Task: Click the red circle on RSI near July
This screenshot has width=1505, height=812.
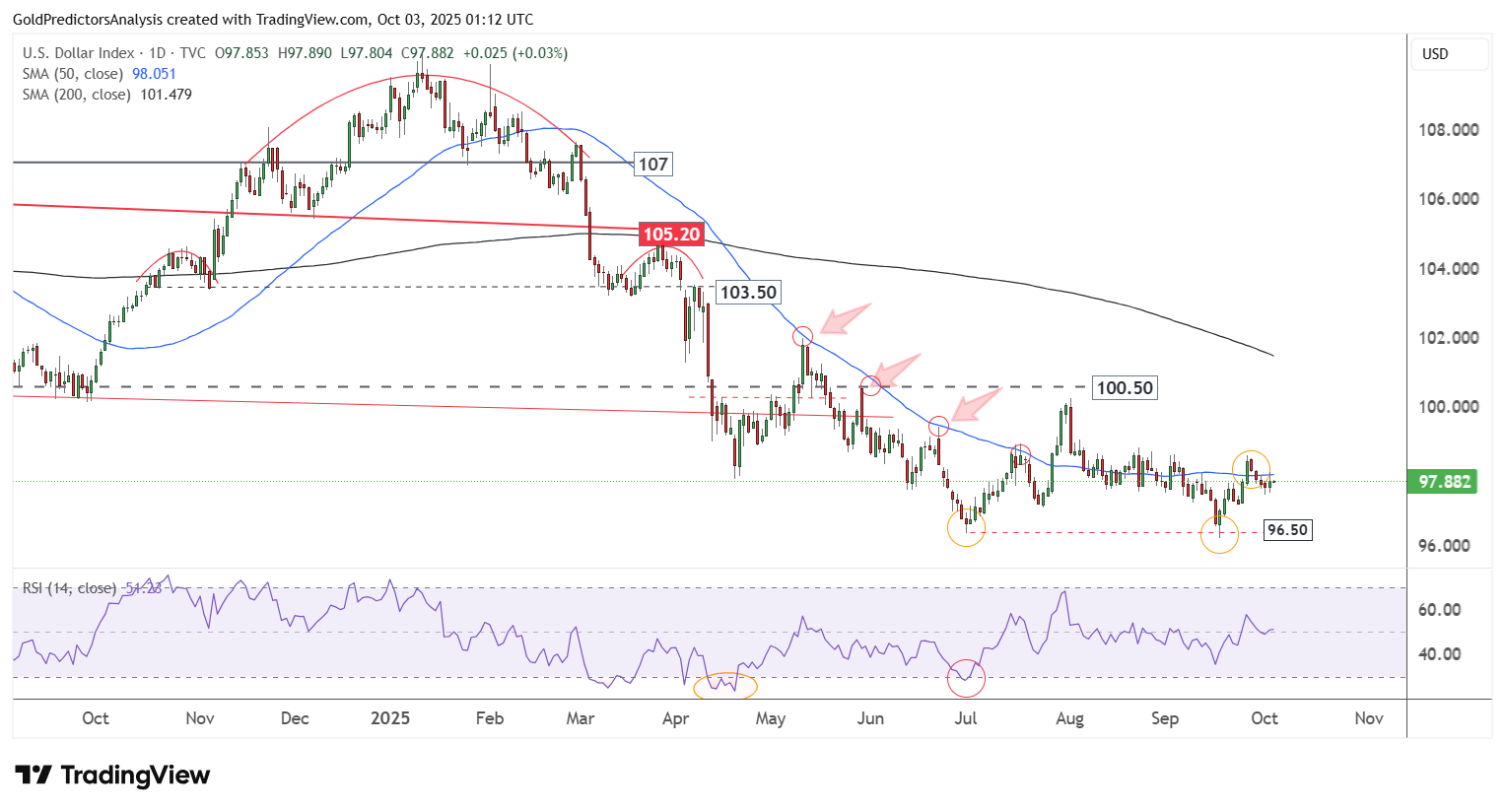Action: click(x=966, y=678)
